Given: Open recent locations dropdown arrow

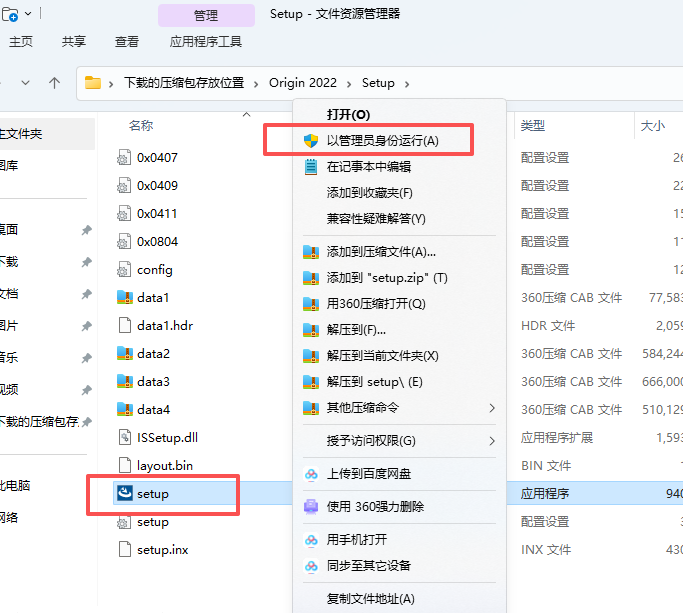Looking at the screenshot, I should click(x=26, y=83).
